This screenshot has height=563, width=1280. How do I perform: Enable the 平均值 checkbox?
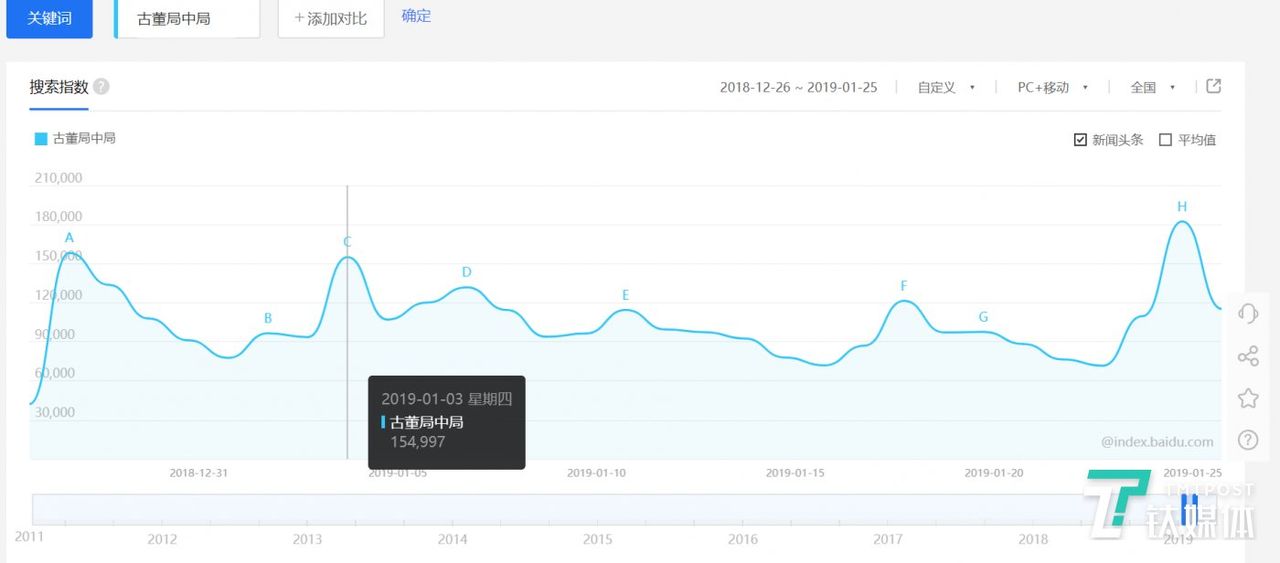1165,140
